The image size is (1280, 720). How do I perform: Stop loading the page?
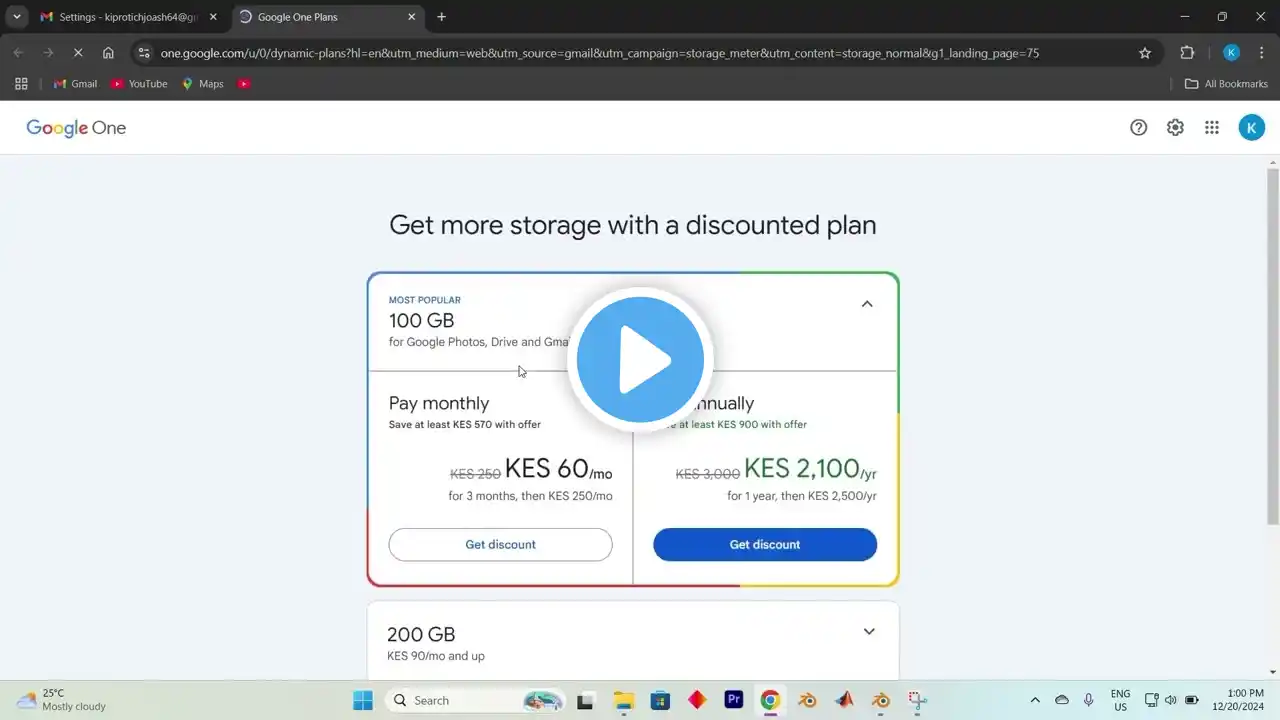point(77,53)
